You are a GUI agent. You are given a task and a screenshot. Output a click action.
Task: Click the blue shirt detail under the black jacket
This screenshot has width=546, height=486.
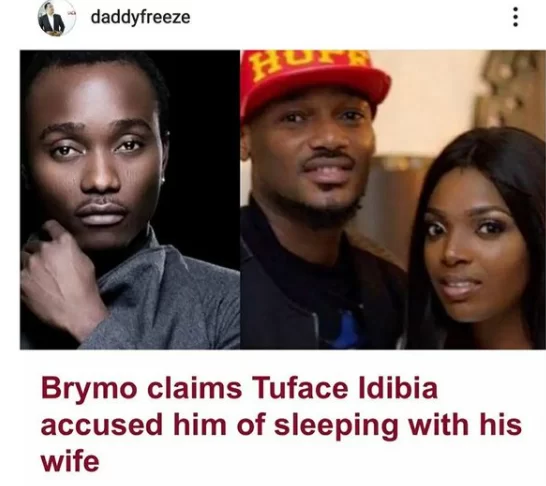[x=343, y=329]
